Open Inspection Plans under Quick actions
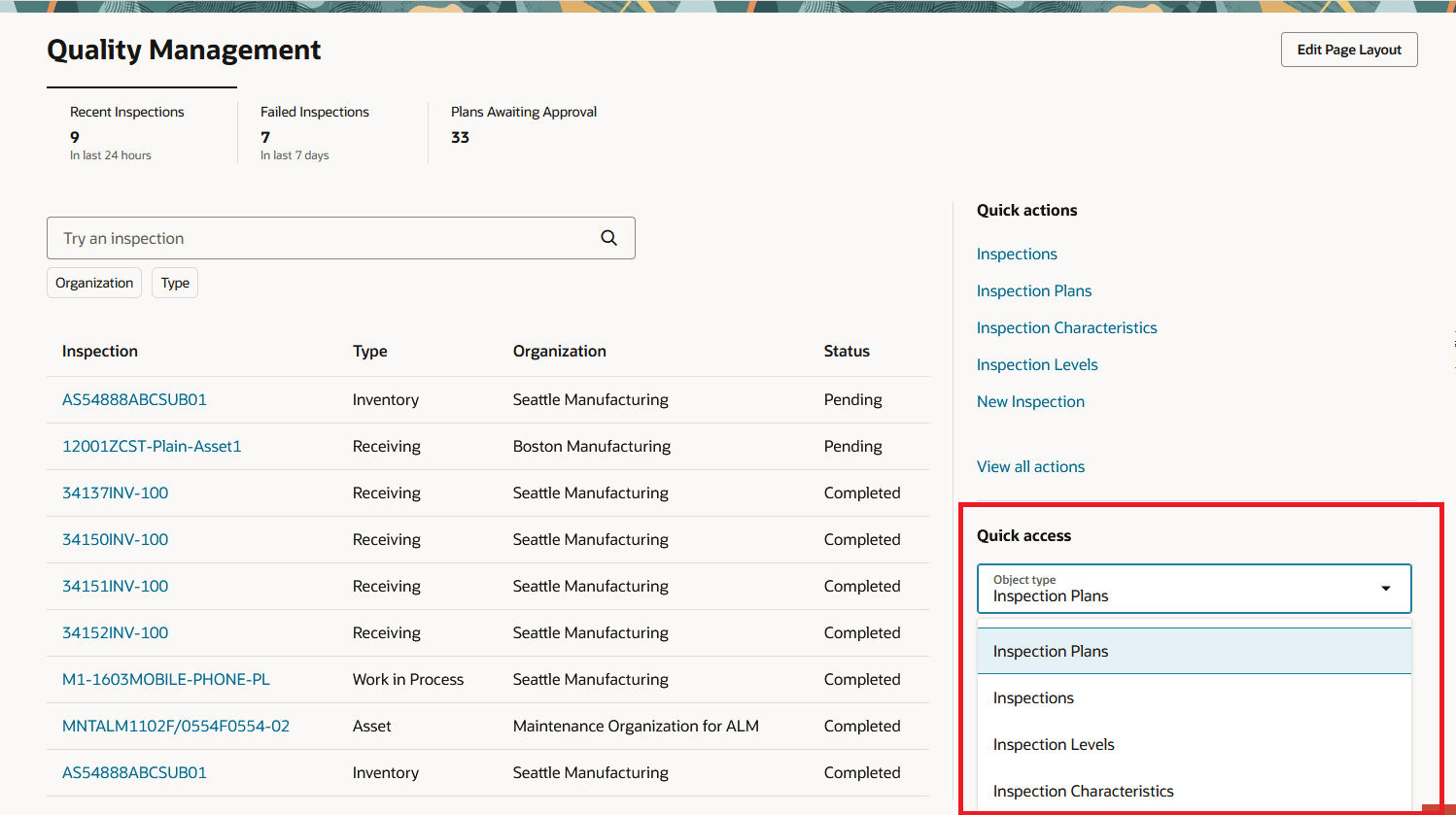 [x=1033, y=290]
